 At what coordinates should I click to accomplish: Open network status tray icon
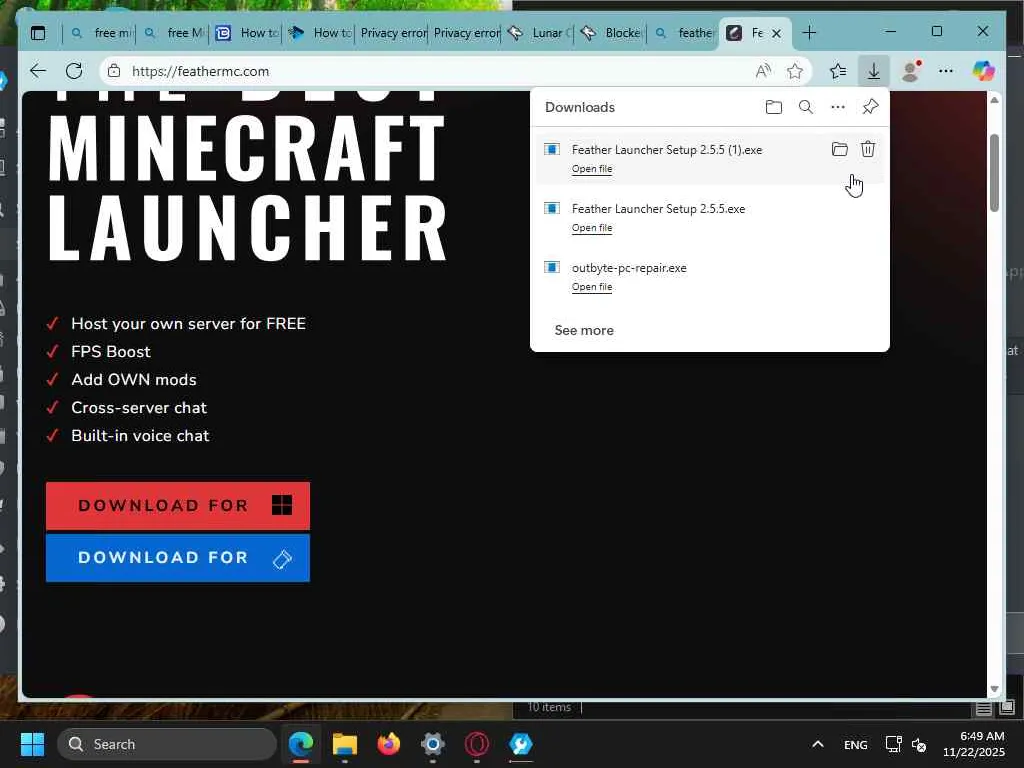point(893,744)
